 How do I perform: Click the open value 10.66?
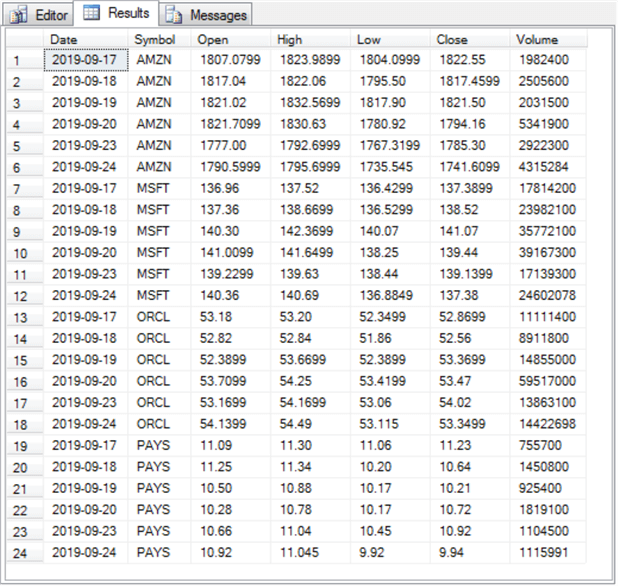pyautogui.click(x=231, y=531)
